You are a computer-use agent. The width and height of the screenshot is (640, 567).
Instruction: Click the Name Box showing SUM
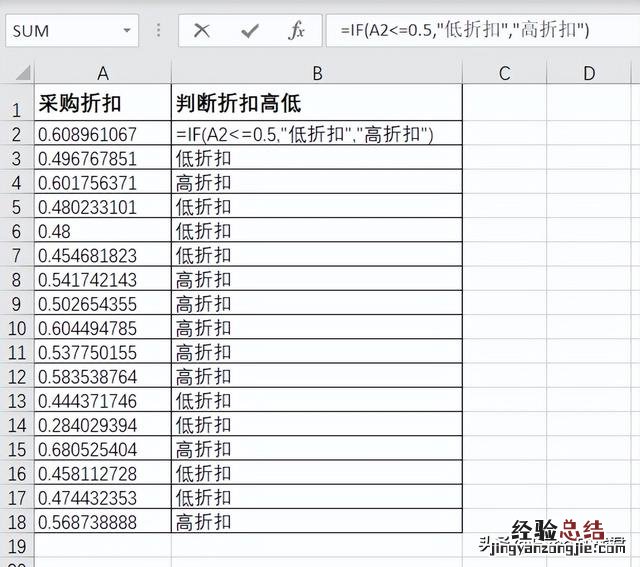pyautogui.click(x=60, y=30)
